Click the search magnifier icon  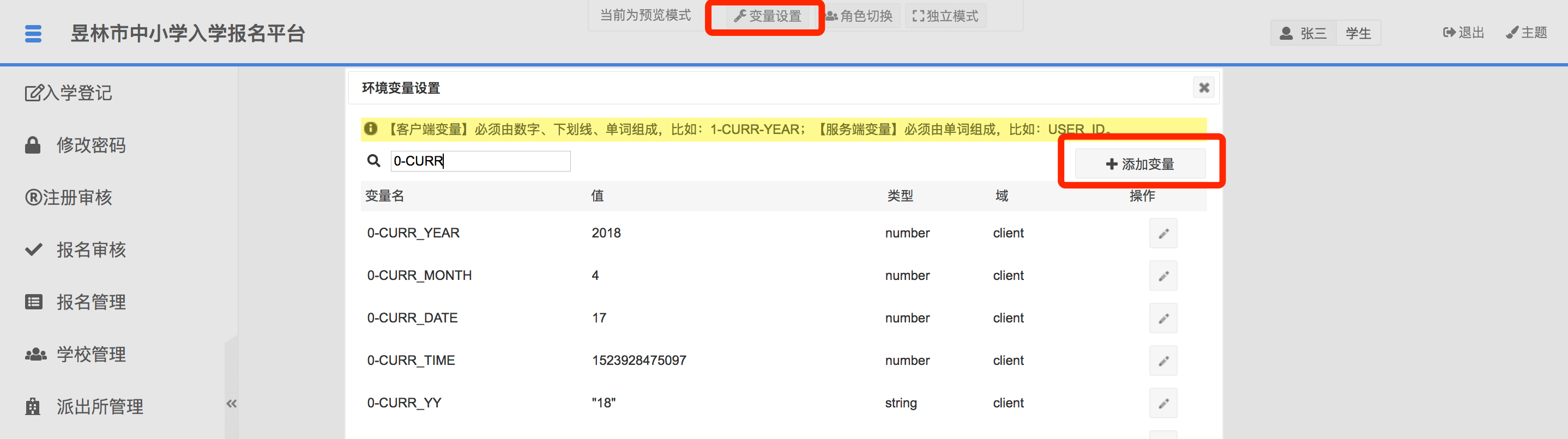(373, 161)
